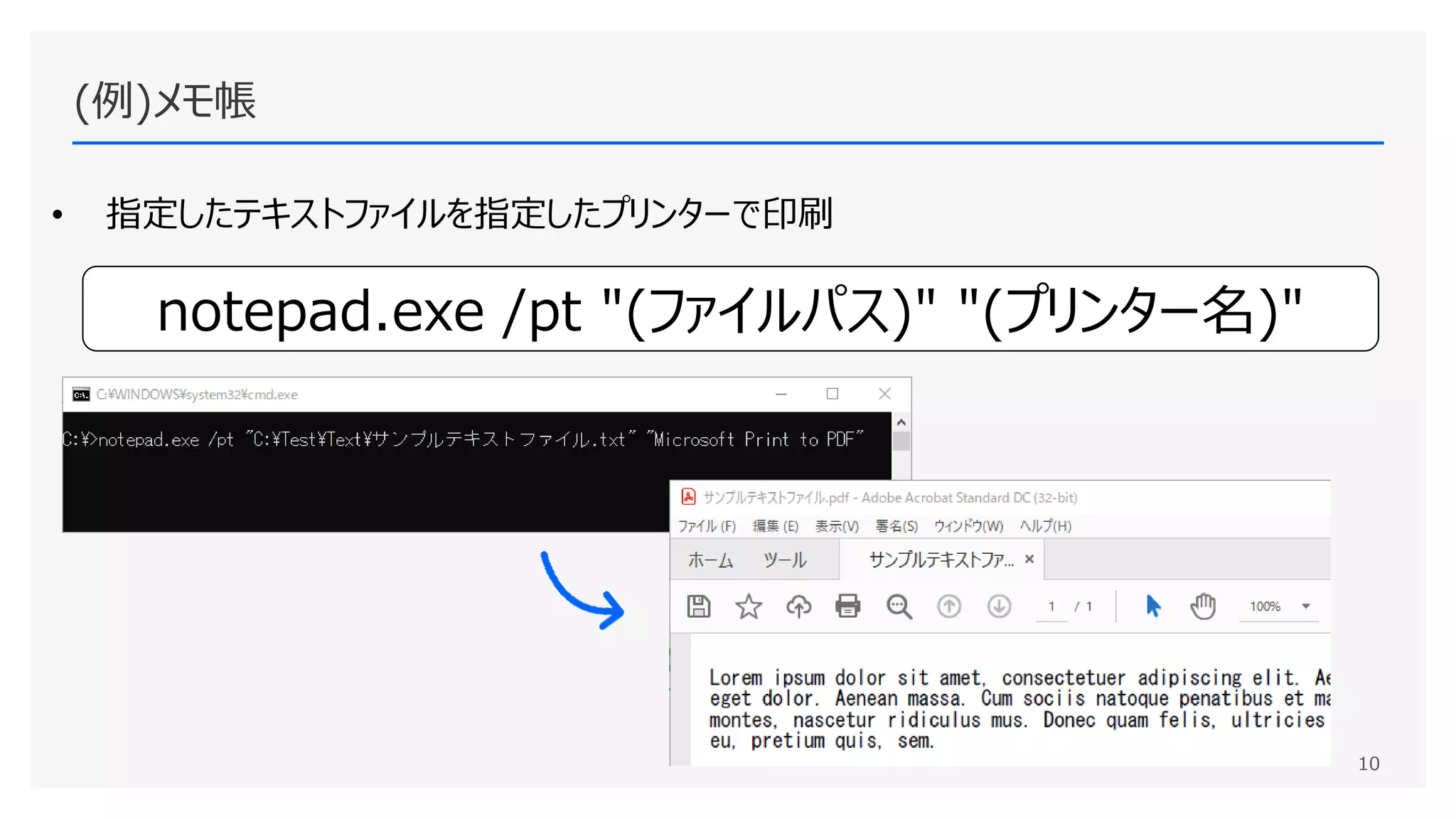Click the cmd.exe icon in title bar
This screenshot has height=819, width=1456.
pos(81,395)
